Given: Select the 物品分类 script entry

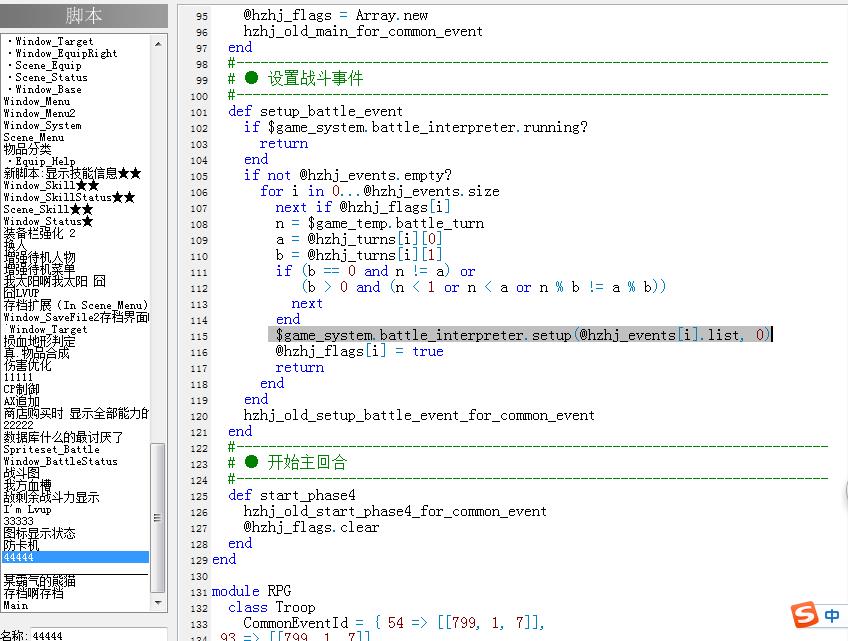Looking at the screenshot, I should coord(28,149).
